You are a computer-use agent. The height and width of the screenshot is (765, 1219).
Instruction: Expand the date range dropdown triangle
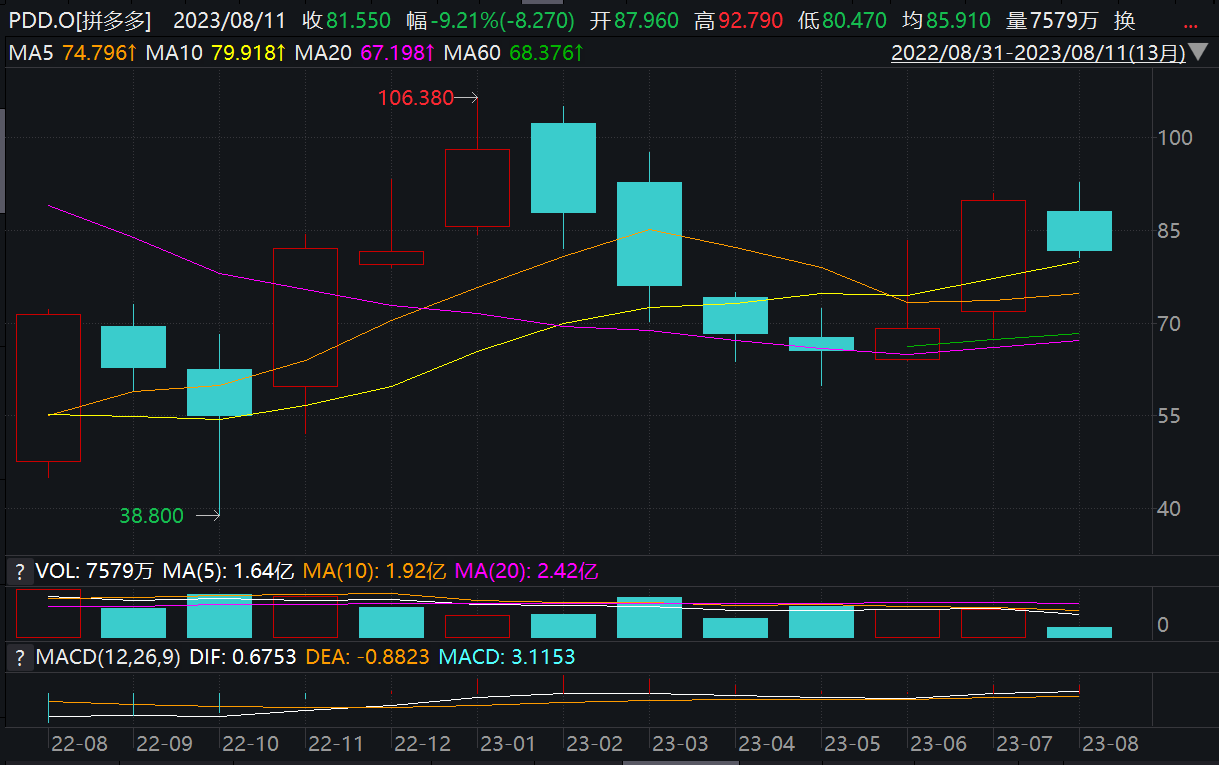click(x=1198, y=52)
